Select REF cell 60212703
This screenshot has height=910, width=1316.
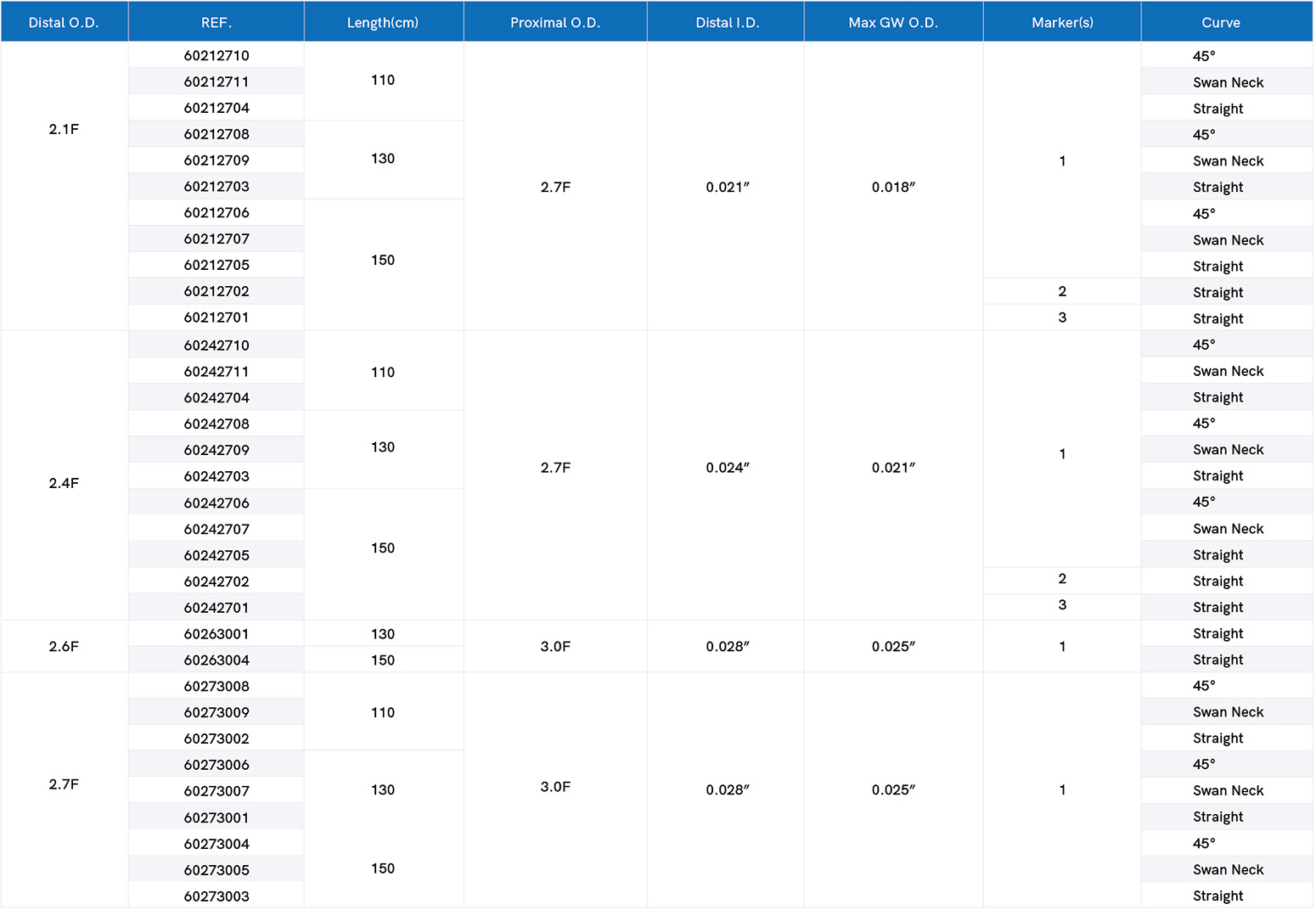(x=217, y=187)
